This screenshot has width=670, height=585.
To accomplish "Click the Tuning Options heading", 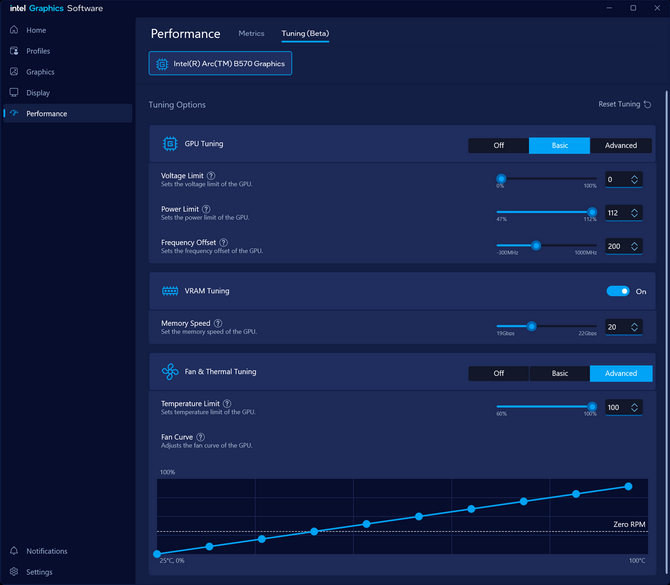I will 177,105.
